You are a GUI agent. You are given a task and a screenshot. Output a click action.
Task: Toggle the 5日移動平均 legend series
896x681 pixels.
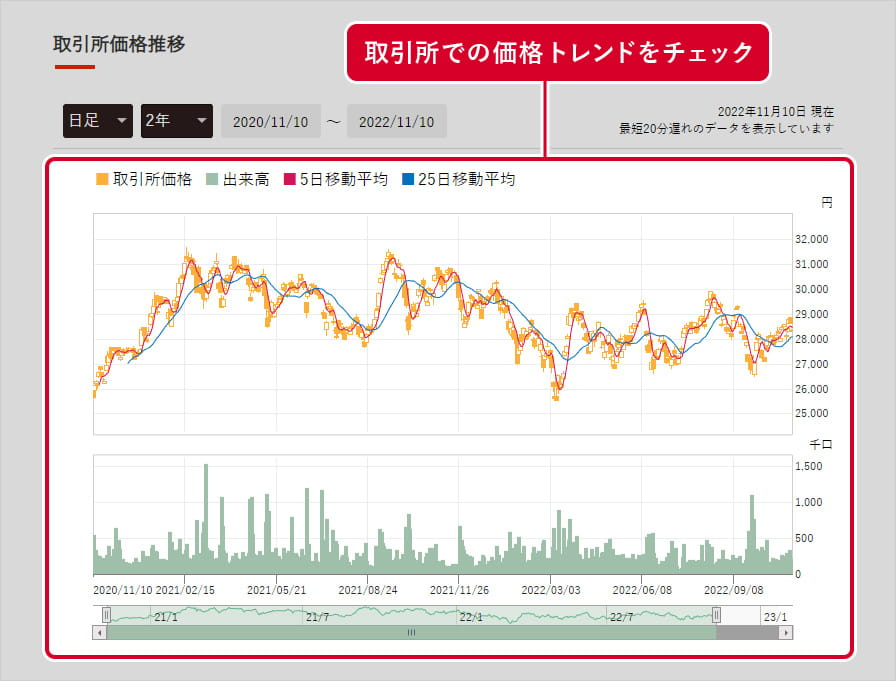(x=336, y=179)
